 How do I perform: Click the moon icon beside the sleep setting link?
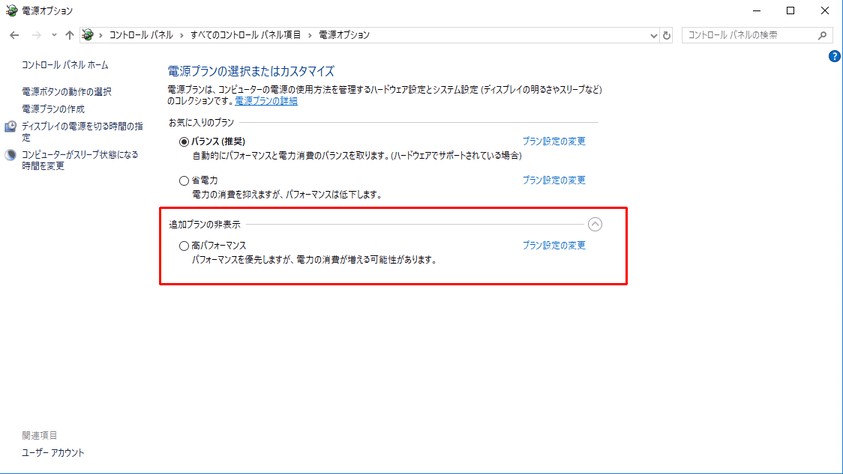(11, 155)
